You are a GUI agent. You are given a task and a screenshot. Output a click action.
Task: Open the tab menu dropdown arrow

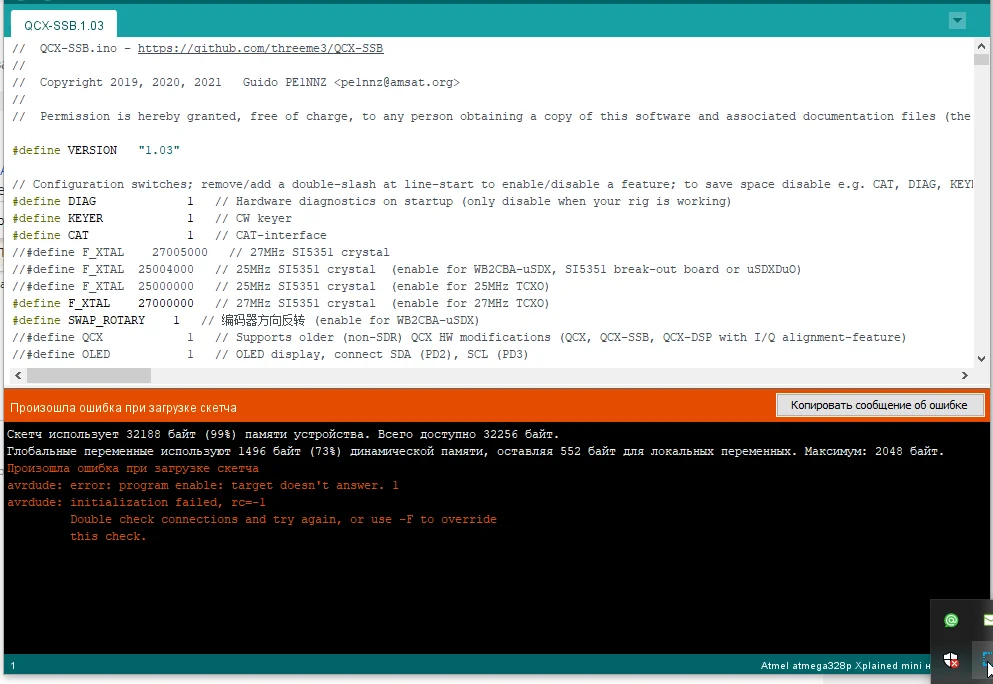(x=958, y=20)
